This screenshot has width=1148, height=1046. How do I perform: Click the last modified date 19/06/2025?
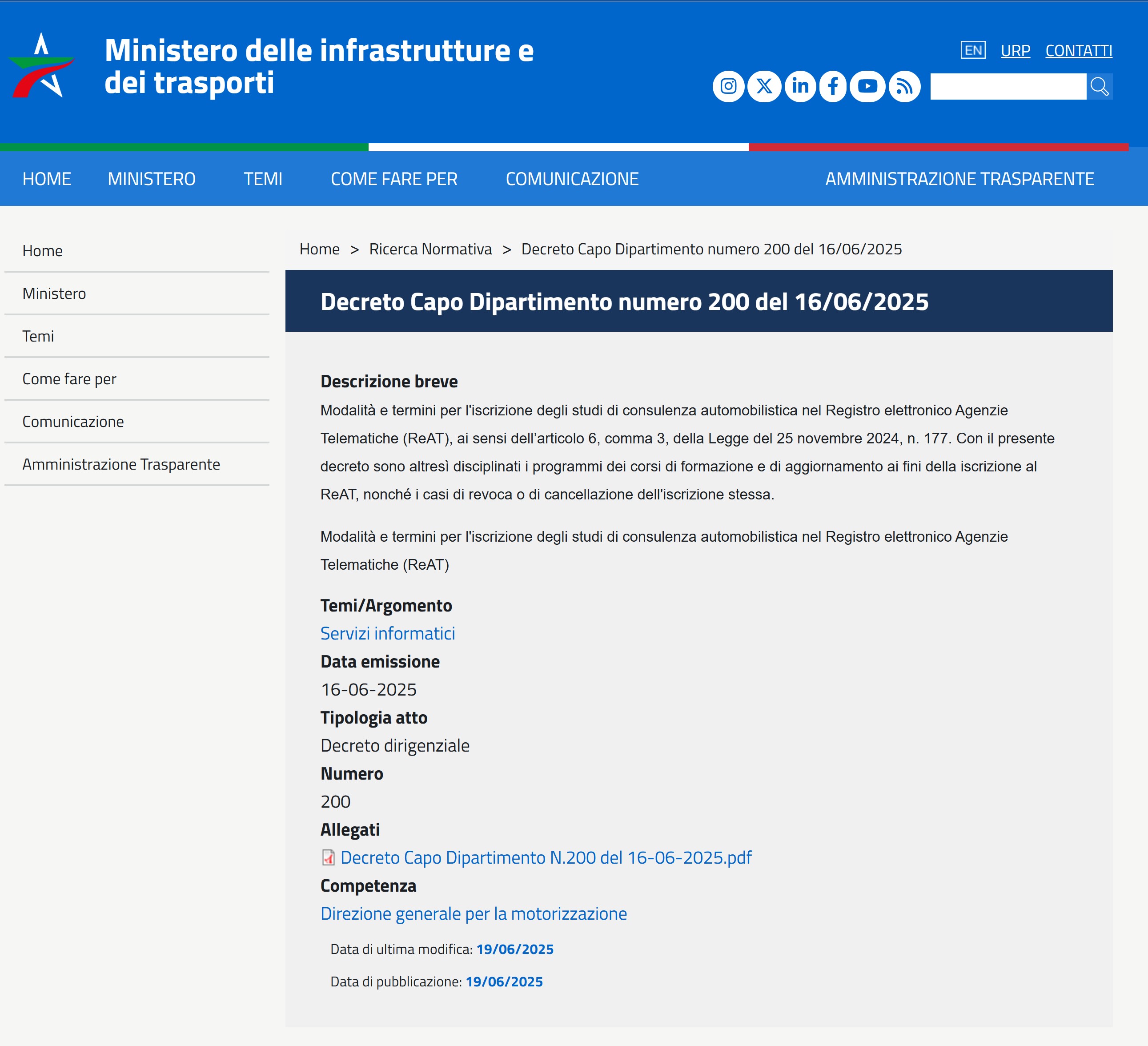click(515, 949)
